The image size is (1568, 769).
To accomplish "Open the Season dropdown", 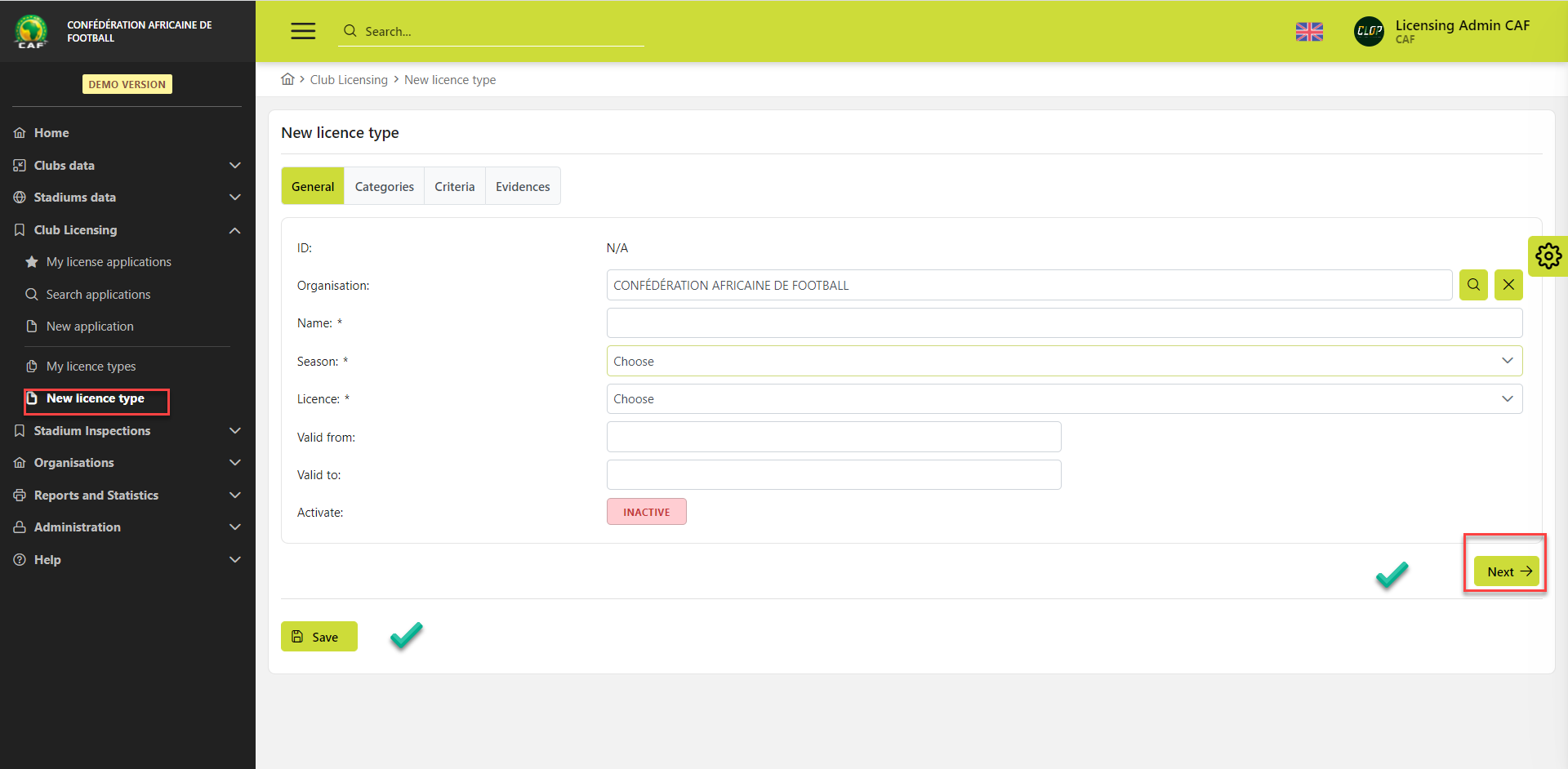I will 1063,361.
